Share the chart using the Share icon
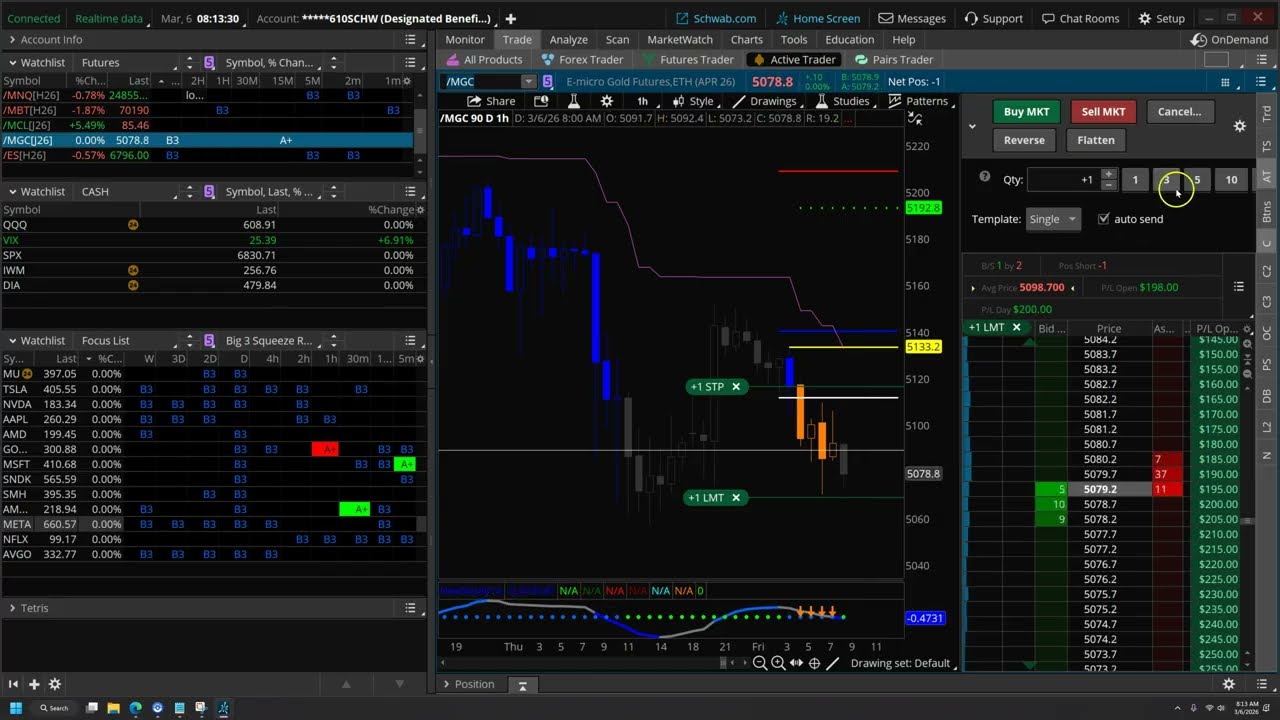 tap(491, 101)
